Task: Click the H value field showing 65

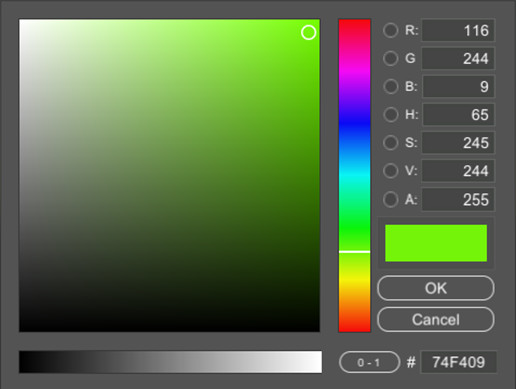Action: pyautogui.click(x=458, y=114)
